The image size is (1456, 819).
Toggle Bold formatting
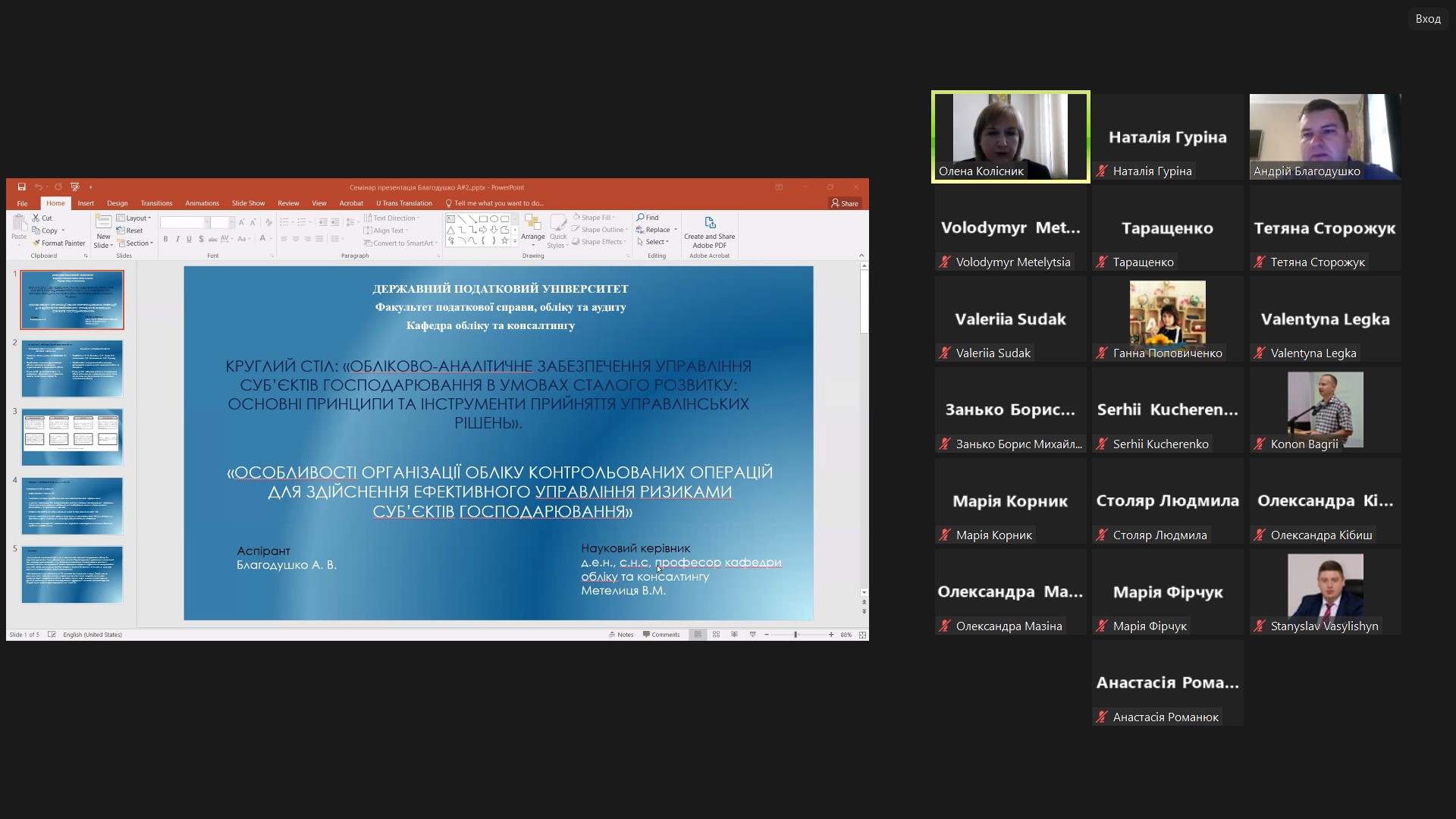165,239
